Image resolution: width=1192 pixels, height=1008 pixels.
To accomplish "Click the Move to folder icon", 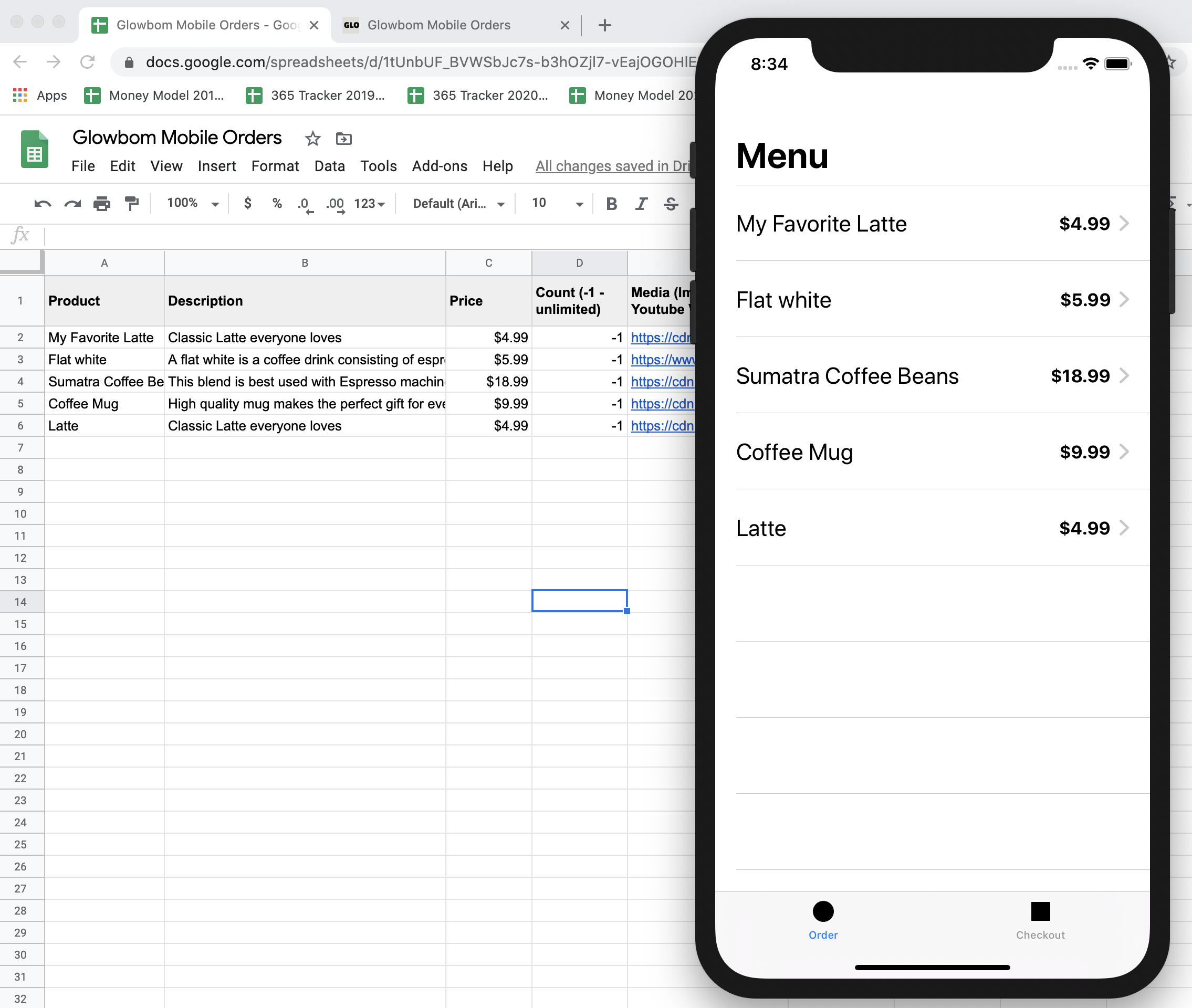I will 343,139.
